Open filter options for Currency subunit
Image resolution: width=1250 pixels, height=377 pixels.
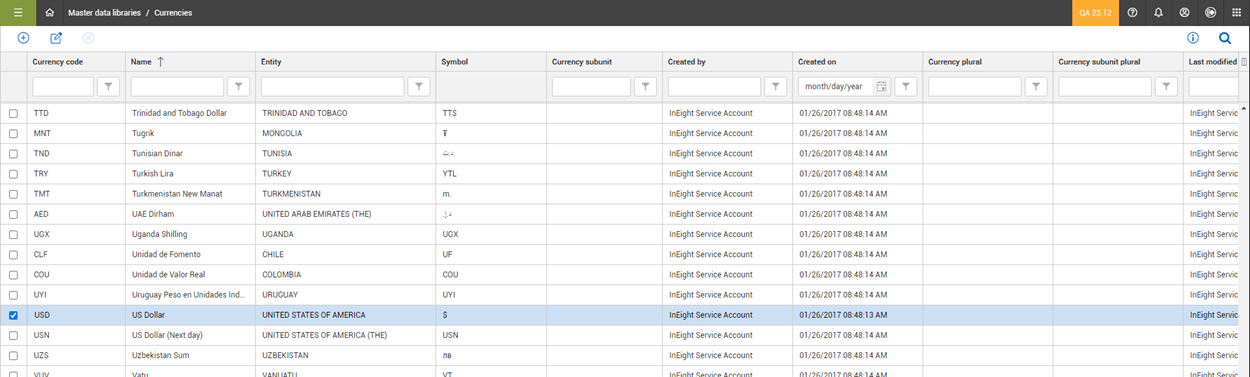647,87
